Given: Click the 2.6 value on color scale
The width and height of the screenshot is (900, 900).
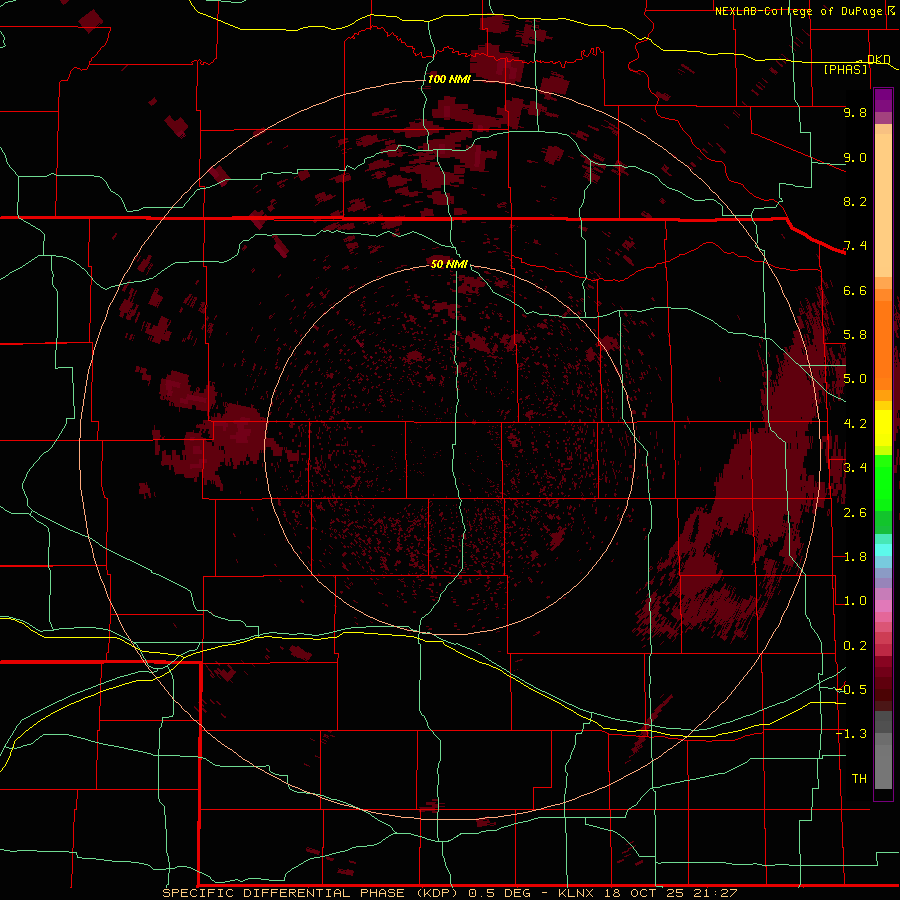Looking at the screenshot, I should tap(855, 513).
